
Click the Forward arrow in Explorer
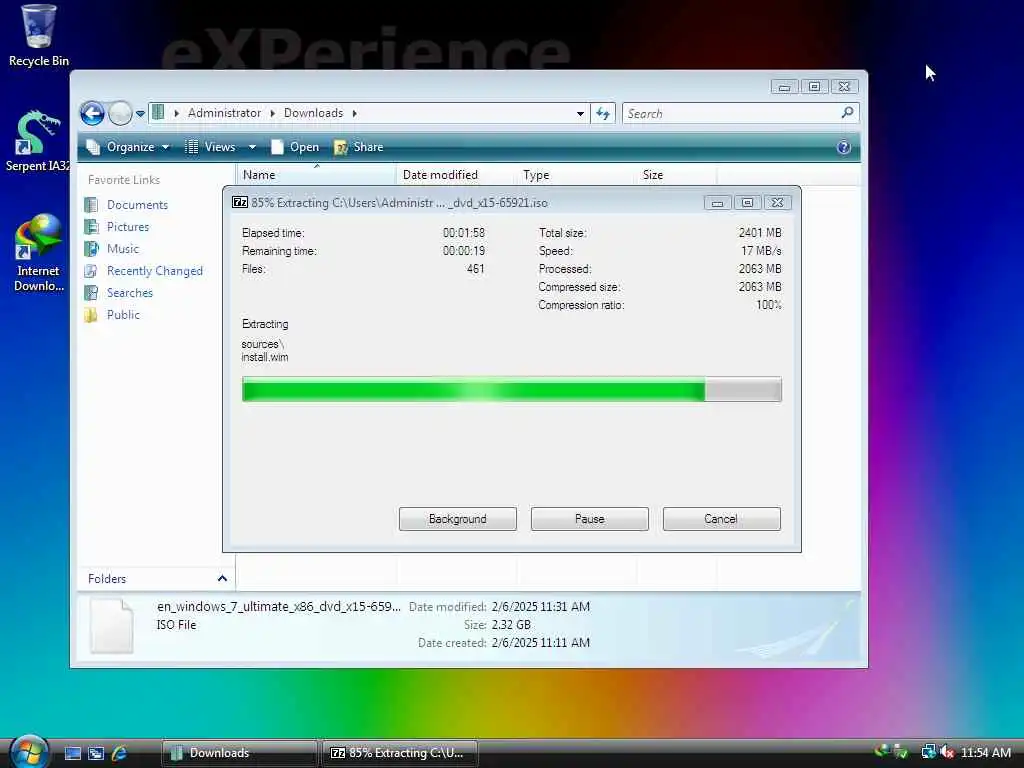coord(120,114)
